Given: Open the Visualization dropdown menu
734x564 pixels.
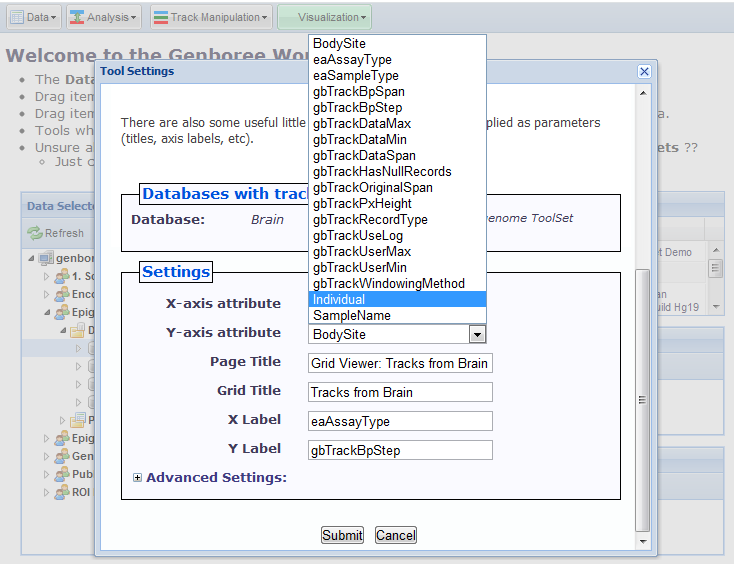Looking at the screenshot, I should [325, 17].
